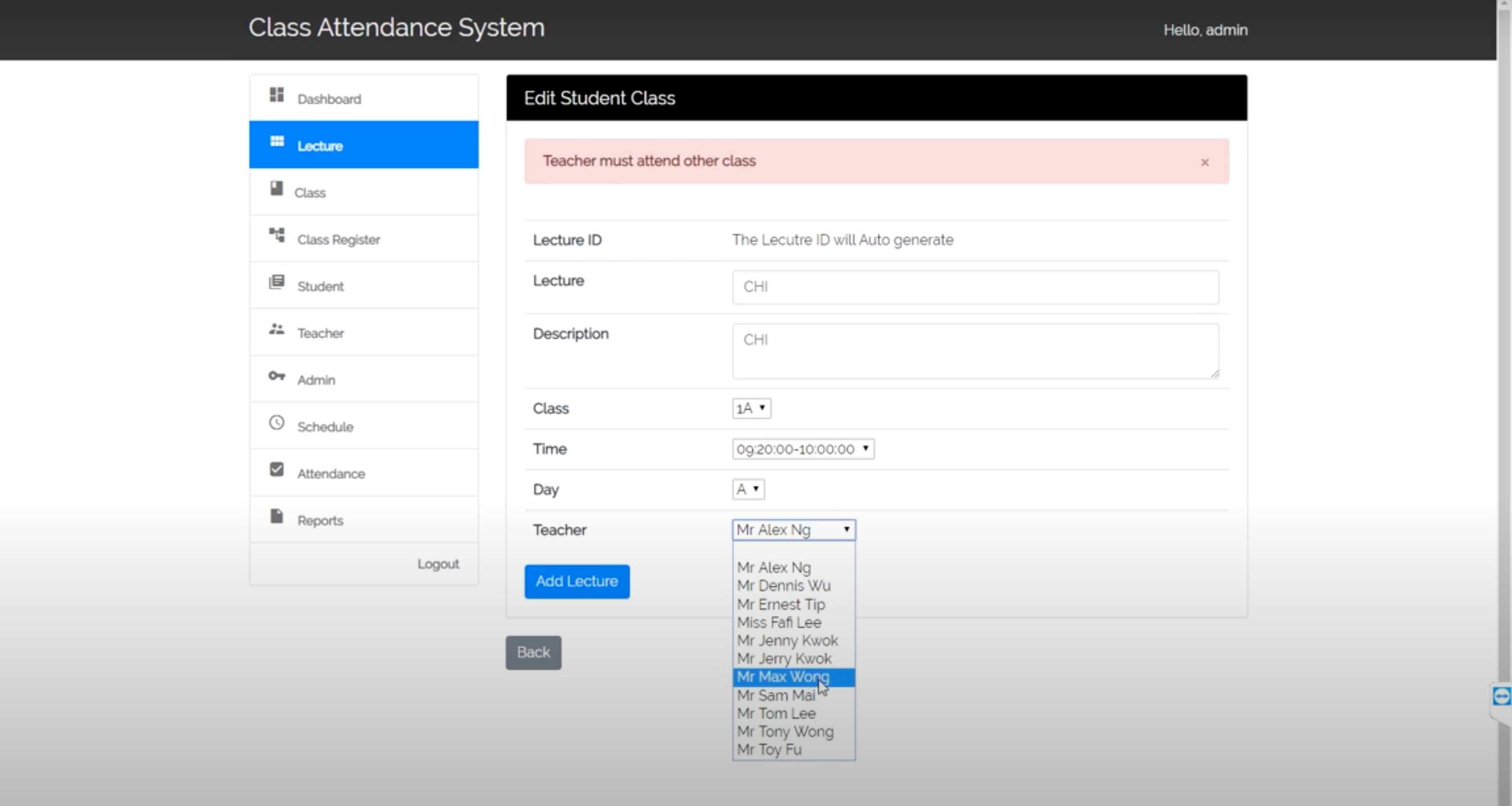The width and height of the screenshot is (1512, 806).
Task: Select Mr Max Wong from teacher list
Action: tap(783, 677)
